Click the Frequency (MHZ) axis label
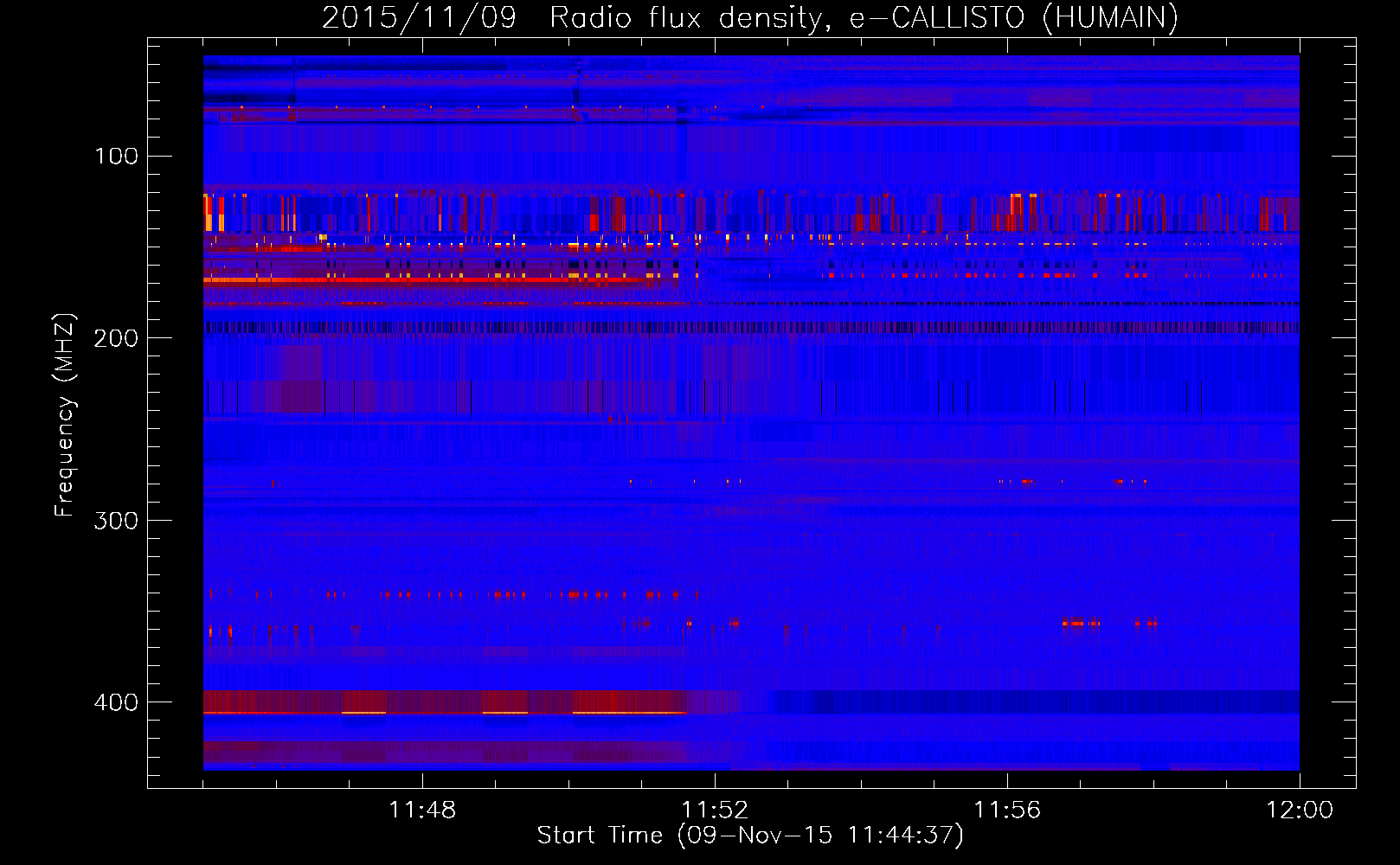Viewport: 1400px width, 865px height. click(x=65, y=415)
